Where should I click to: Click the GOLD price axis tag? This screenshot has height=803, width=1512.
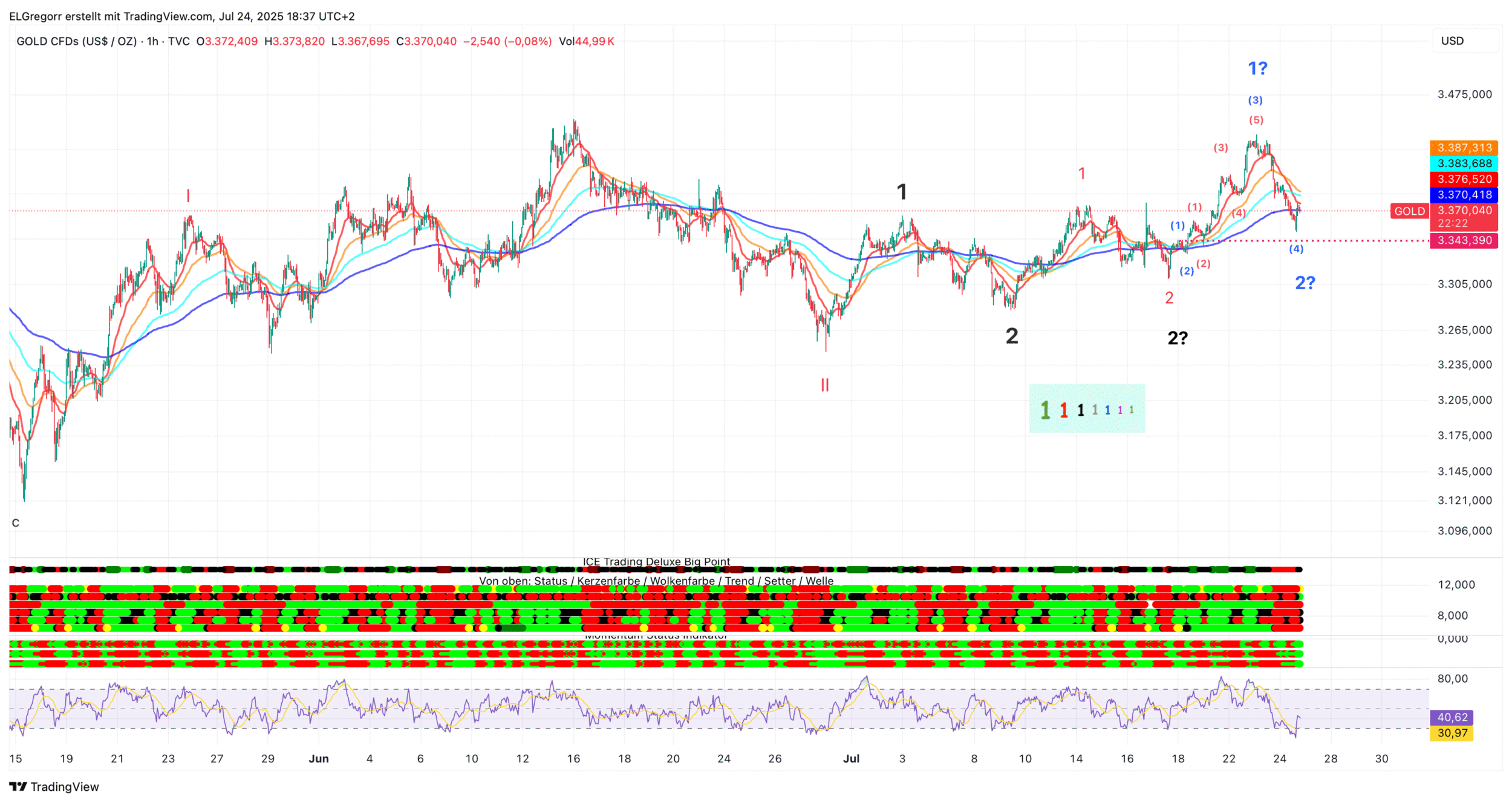pos(1409,211)
